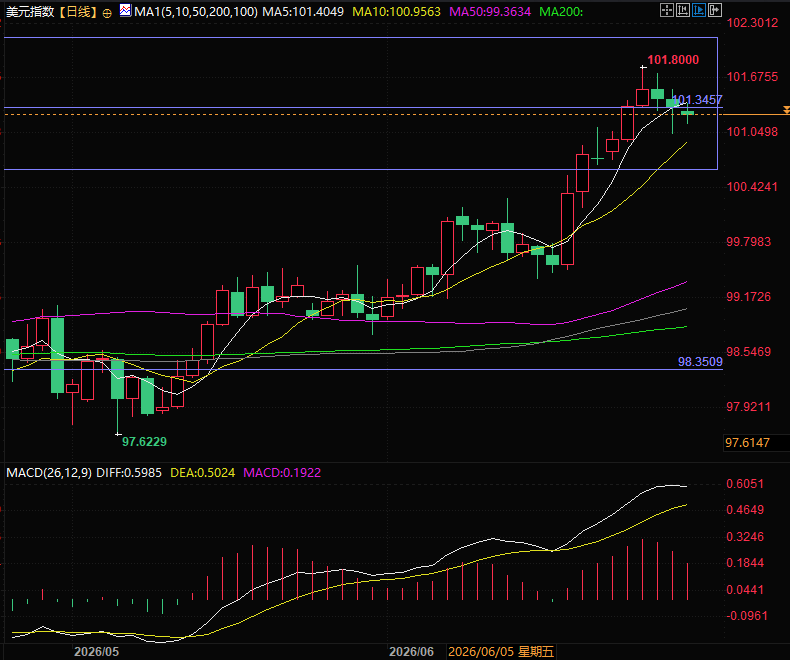Click the DEA:0.5024 yellow value
Screen dimensions: 790x660
point(203,473)
